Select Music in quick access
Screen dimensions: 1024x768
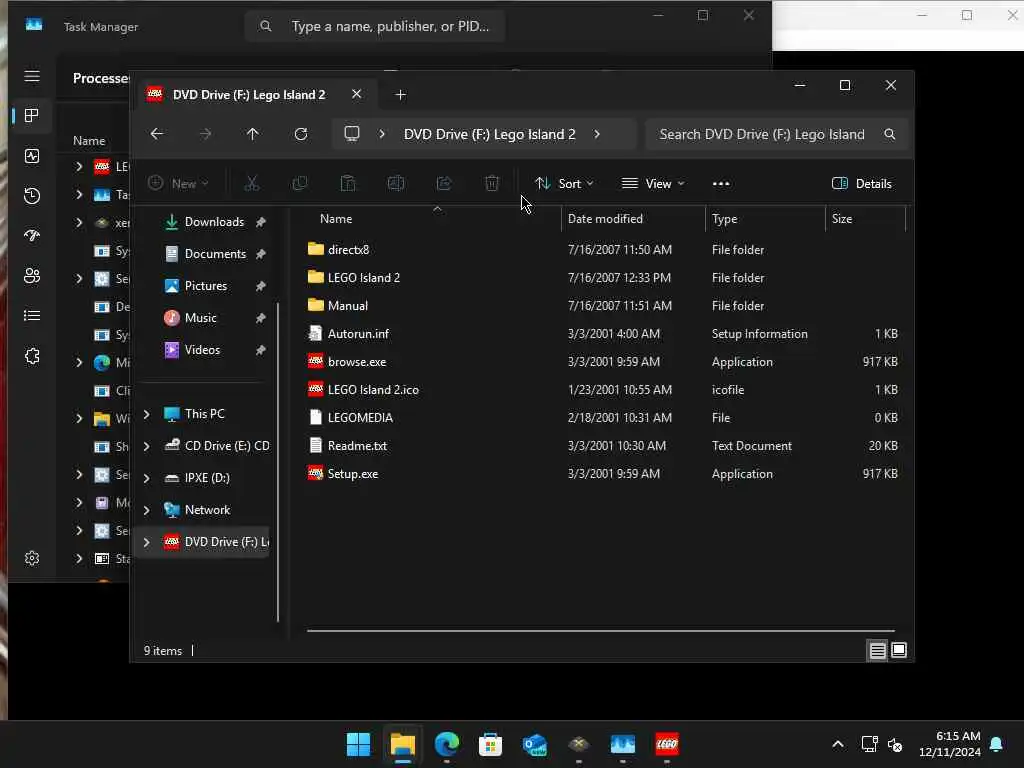[x=200, y=318]
